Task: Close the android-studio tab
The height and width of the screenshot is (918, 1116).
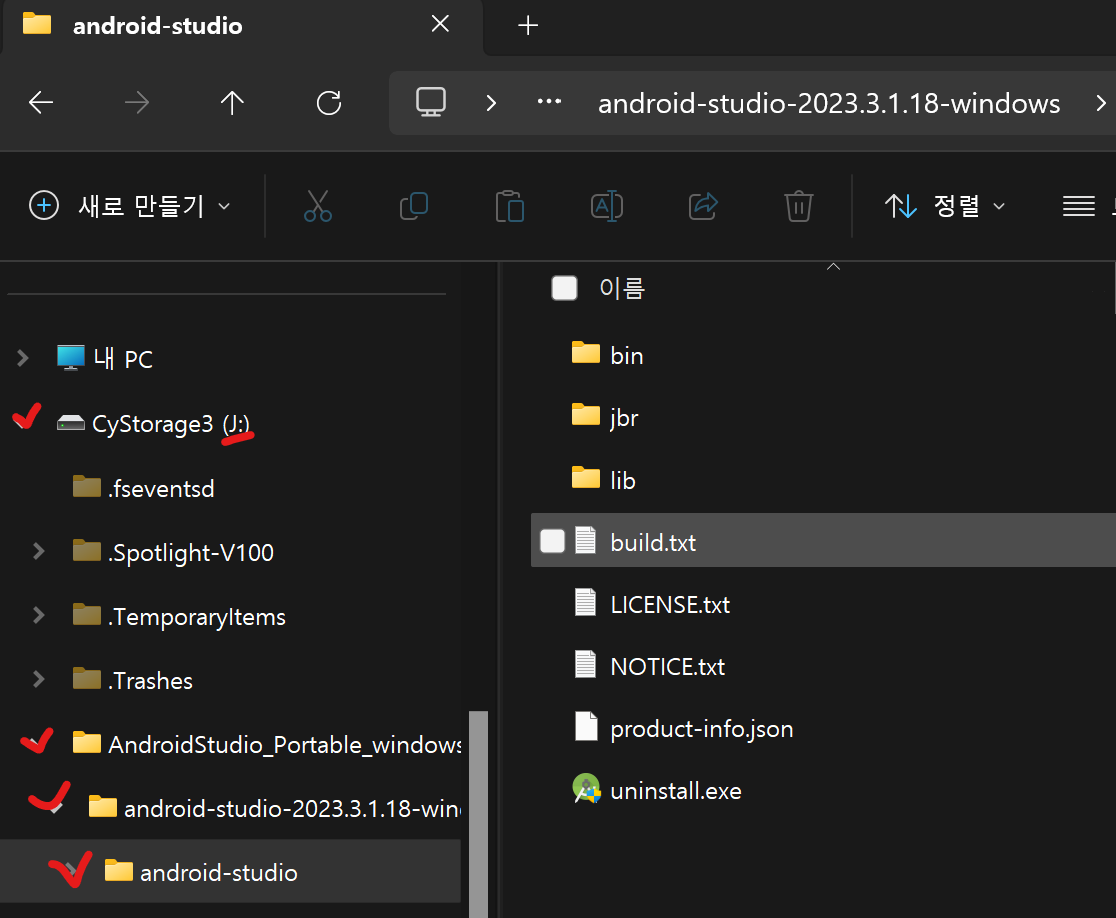Action: coord(440,24)
